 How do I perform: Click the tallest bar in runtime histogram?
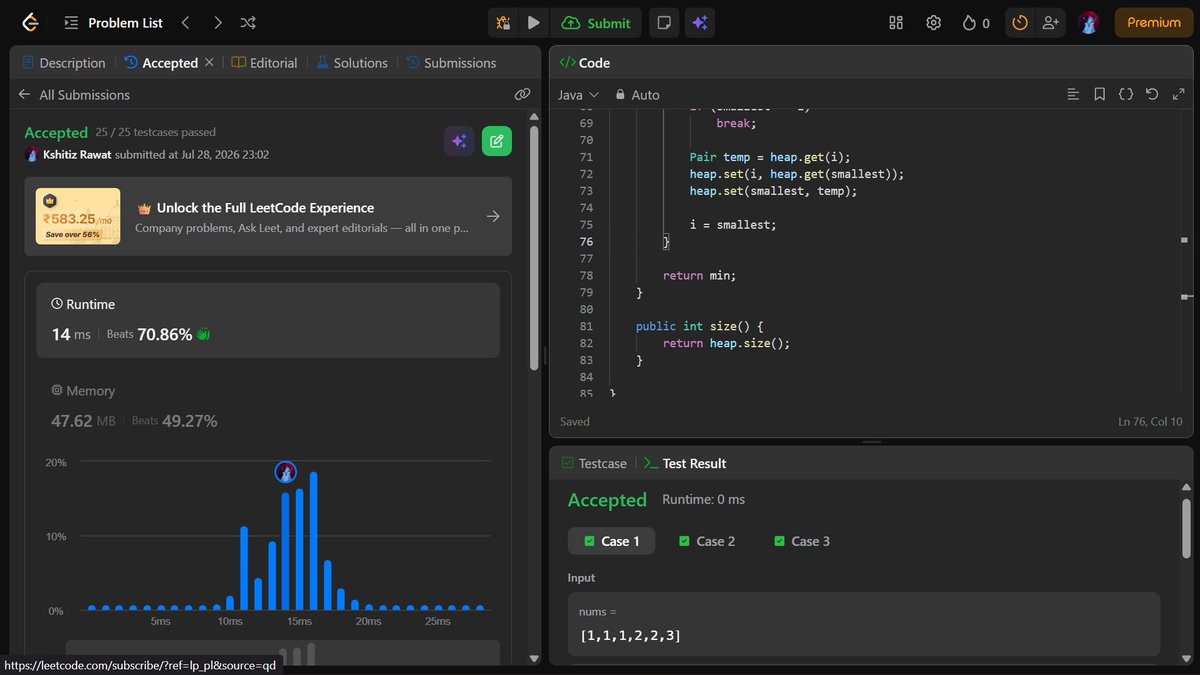[313, 540]
